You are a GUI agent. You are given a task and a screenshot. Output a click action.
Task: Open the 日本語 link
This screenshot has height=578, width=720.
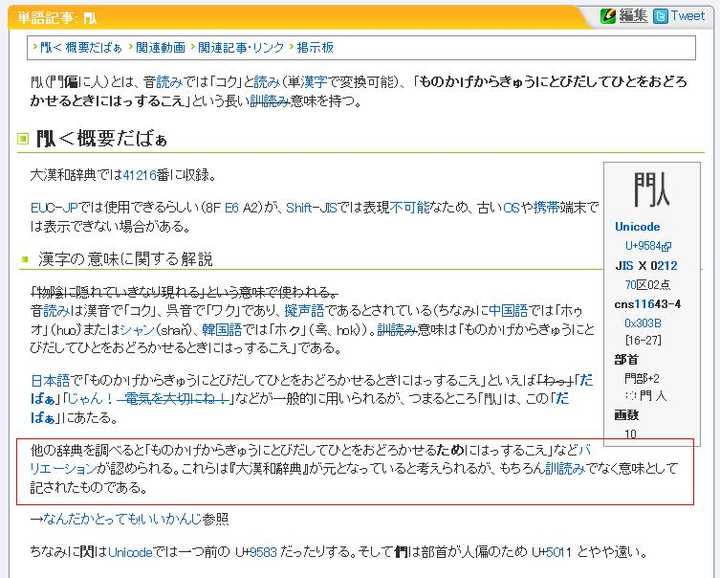point(51,380)
